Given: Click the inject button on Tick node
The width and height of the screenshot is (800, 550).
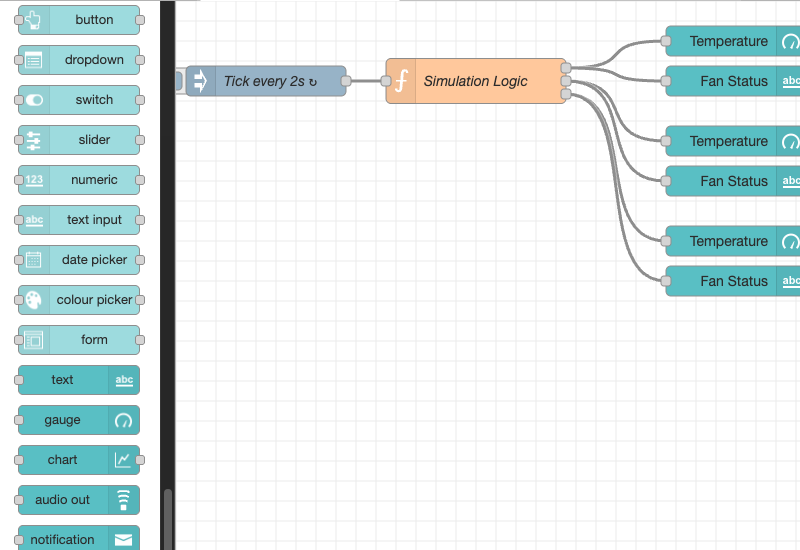Looking at the screenshot, I should click(178, 81).
